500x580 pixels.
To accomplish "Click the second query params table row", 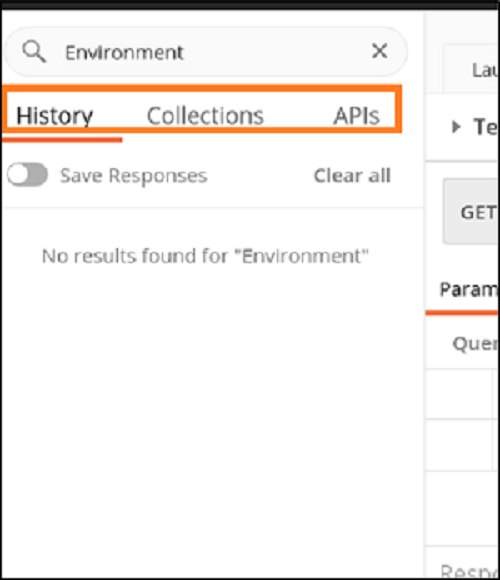I will pyautogui.click(x=462, y=445).
